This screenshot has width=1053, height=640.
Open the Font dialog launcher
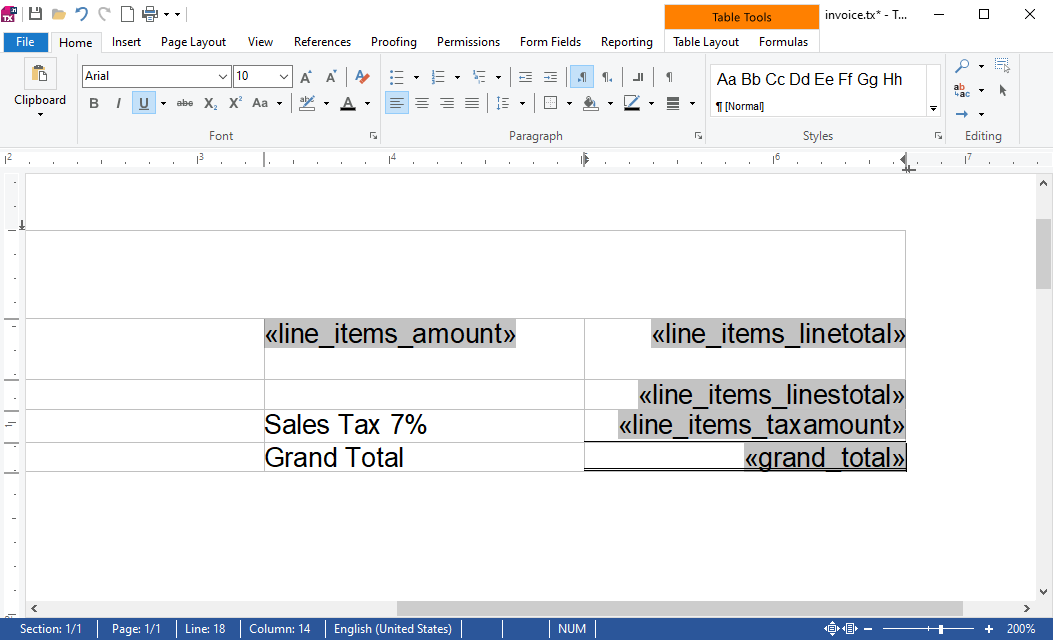point(373,136)
